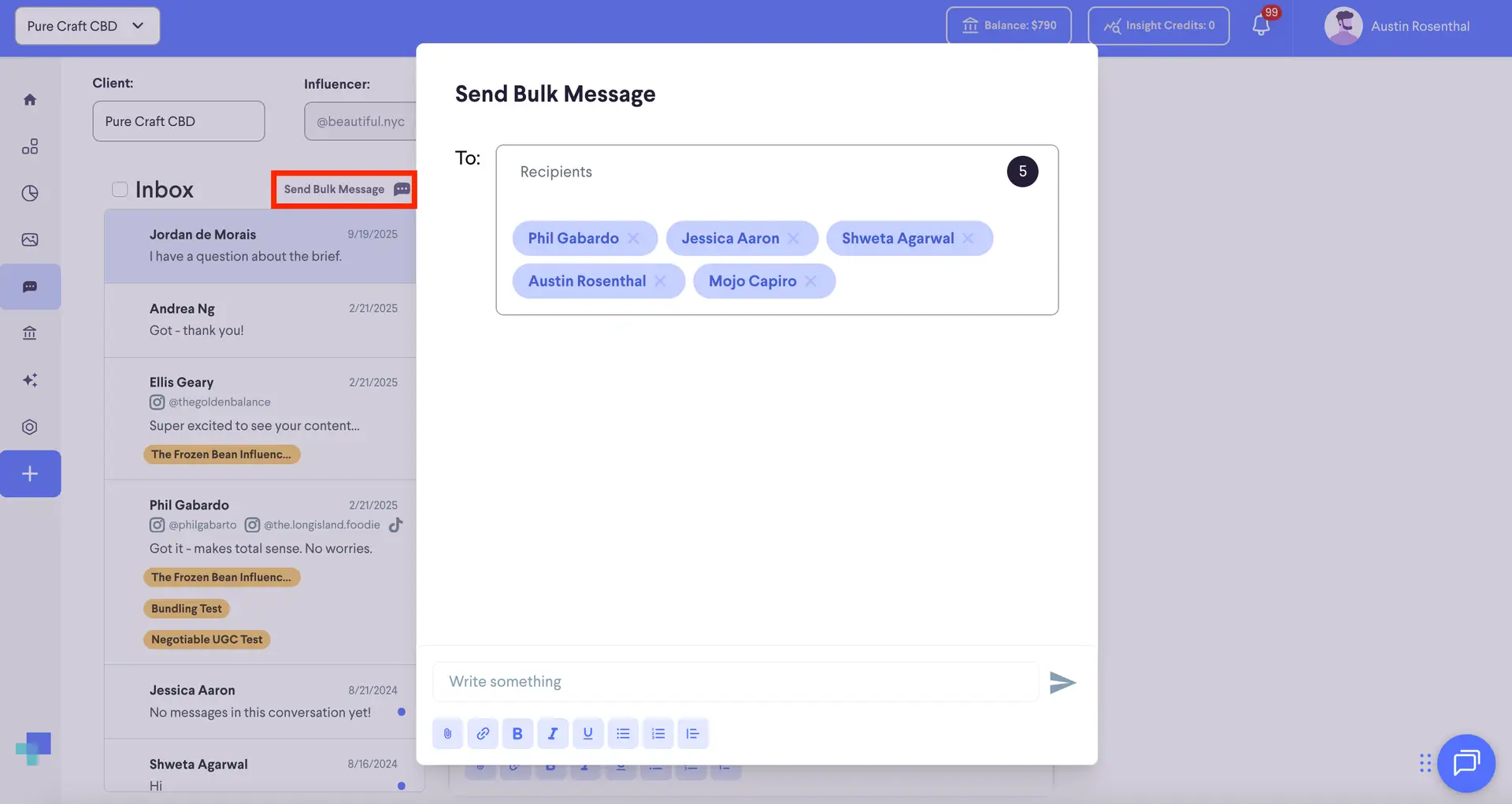The image size is (1512, 804).
Task: Attach a file to the bulk message
Action: pyautogui.click(x=447, y=733)
